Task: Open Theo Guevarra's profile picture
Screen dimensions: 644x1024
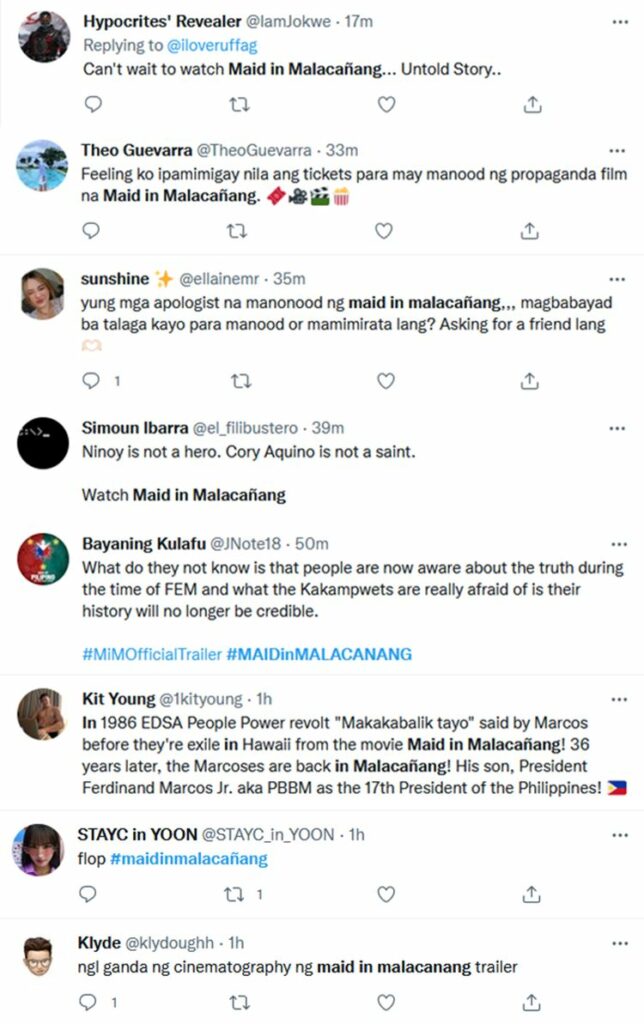Action: pos(44,166)
